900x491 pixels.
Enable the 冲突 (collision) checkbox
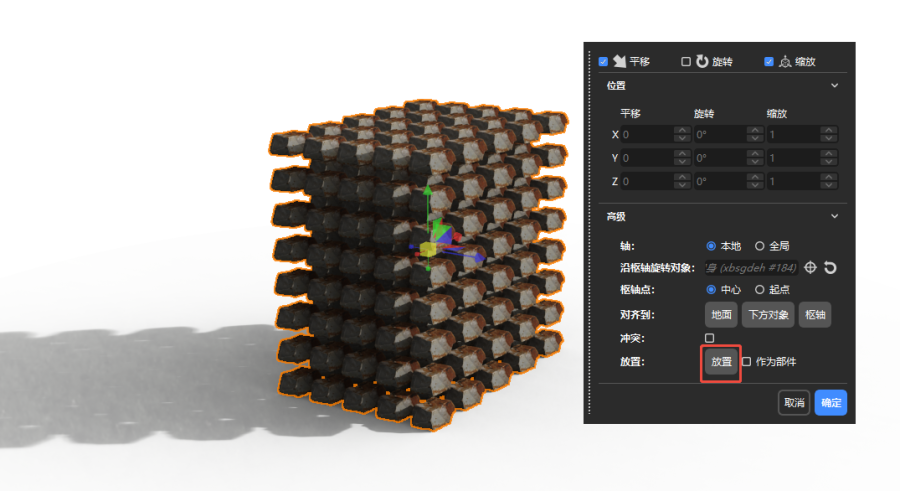pyautogui.click(x=710, y=338)
